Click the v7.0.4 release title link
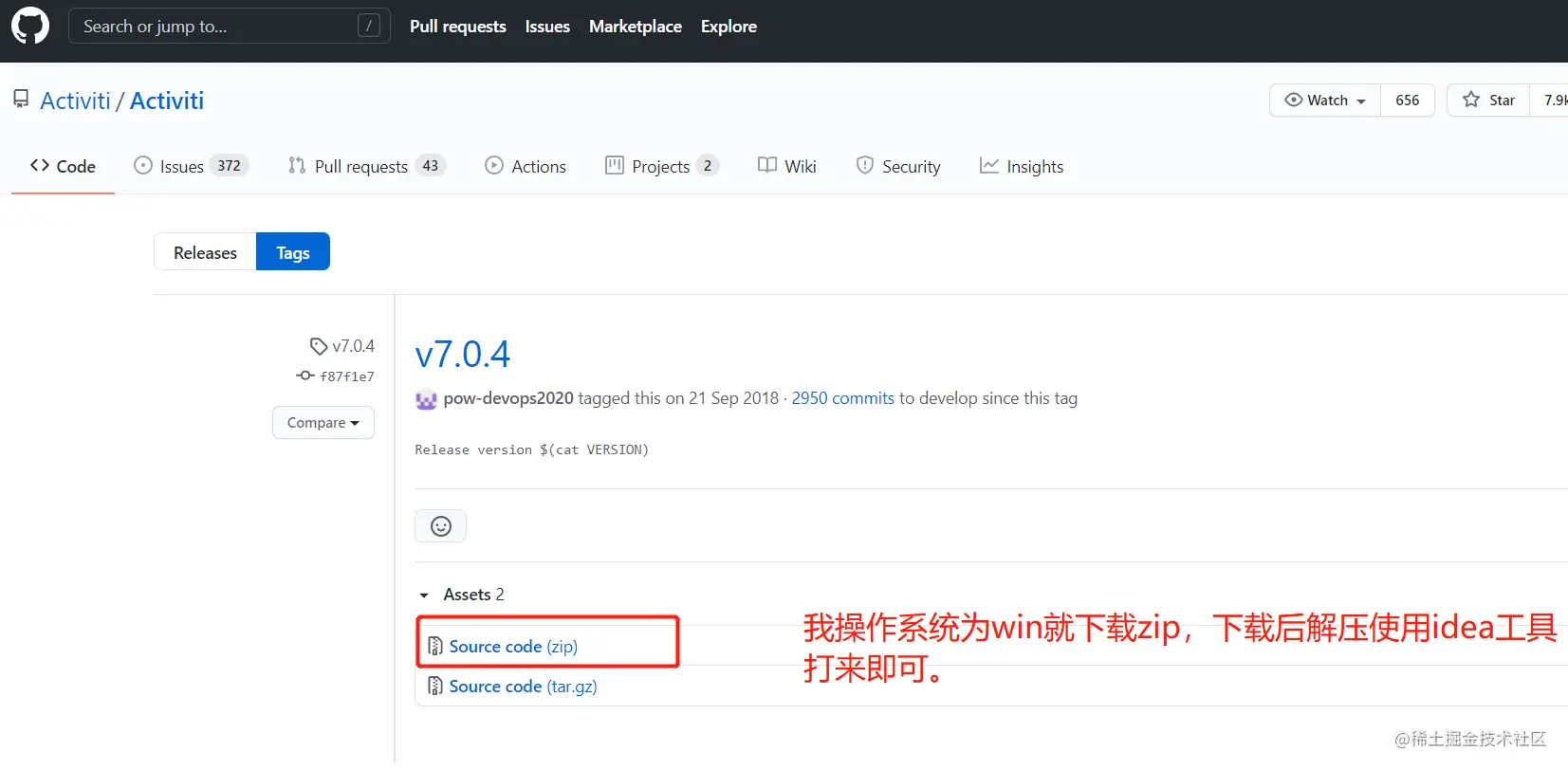 (463, 354)
